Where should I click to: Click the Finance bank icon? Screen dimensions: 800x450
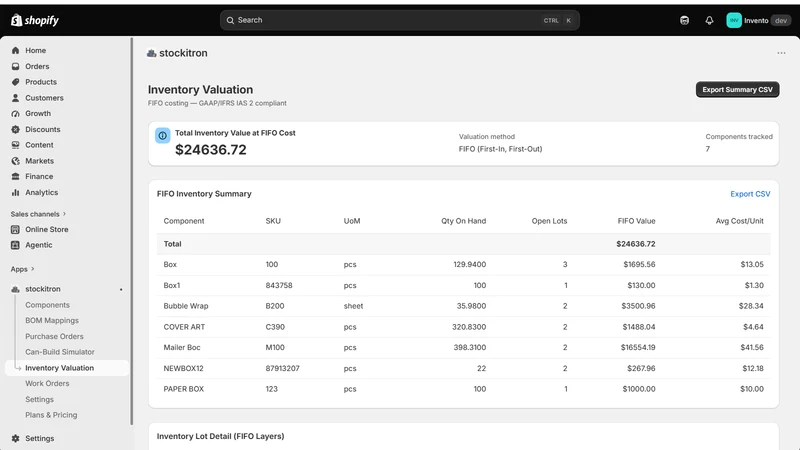[x=15, y=177]
